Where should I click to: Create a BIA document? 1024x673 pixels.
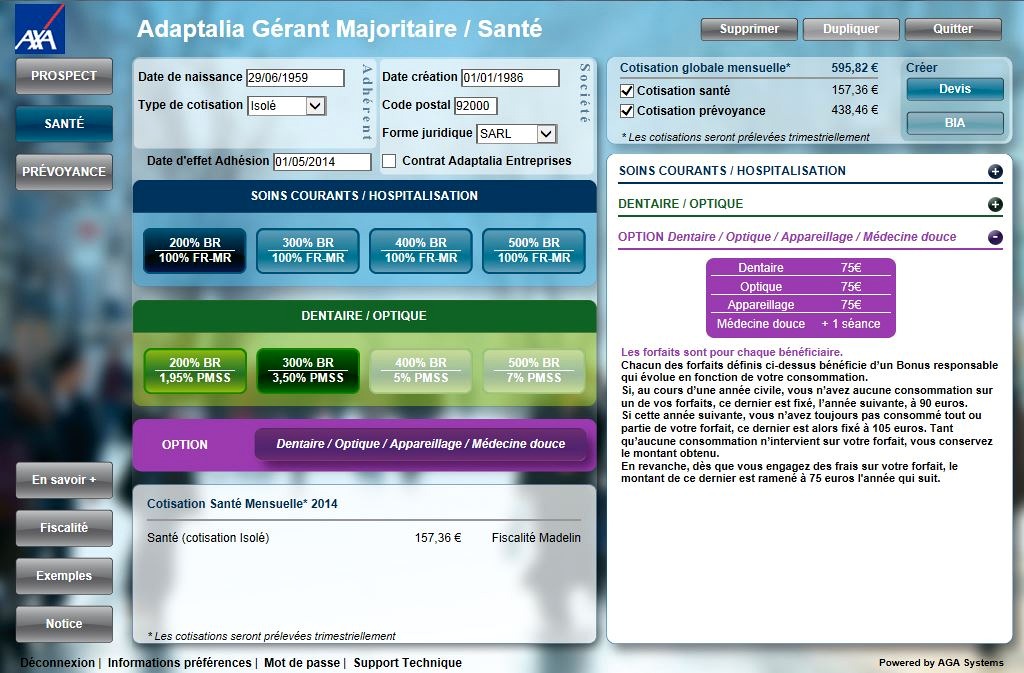(x=955, y=123)
